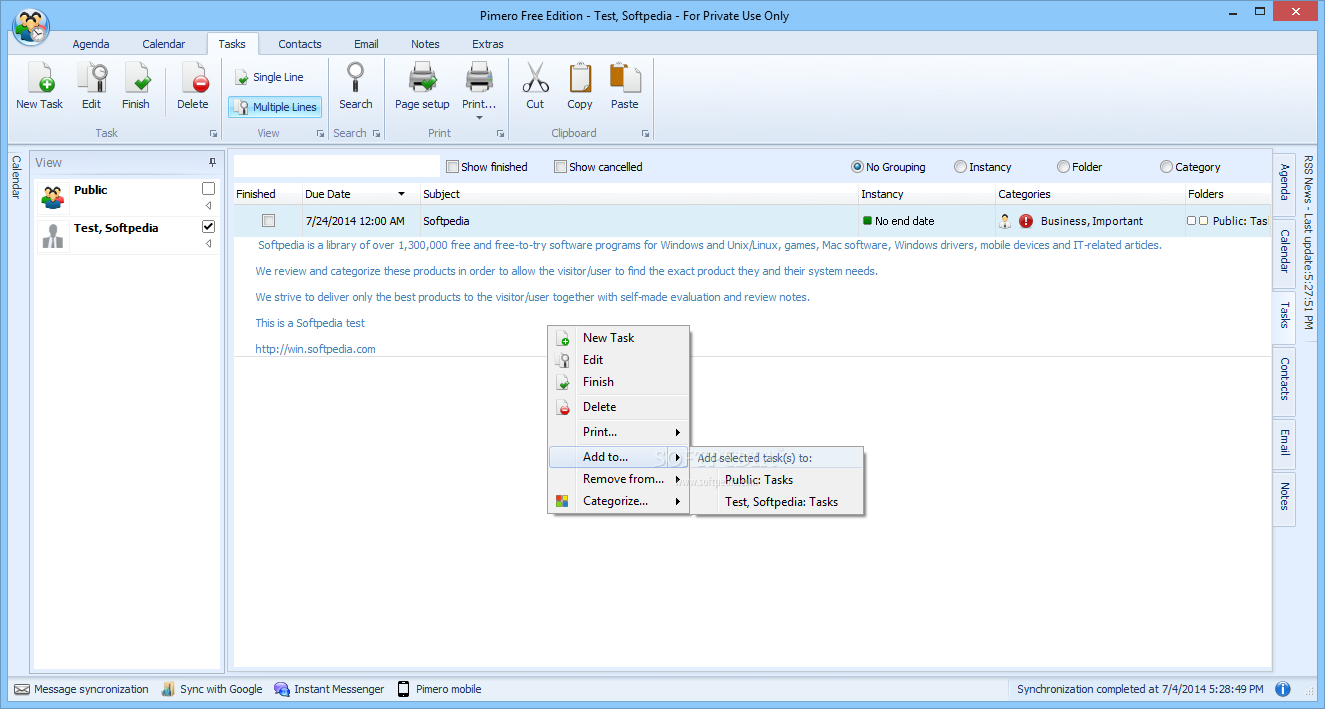Switch to Multiple Lines view
The height and width of the screenshot is (709, 1325).
click(275, 107)
